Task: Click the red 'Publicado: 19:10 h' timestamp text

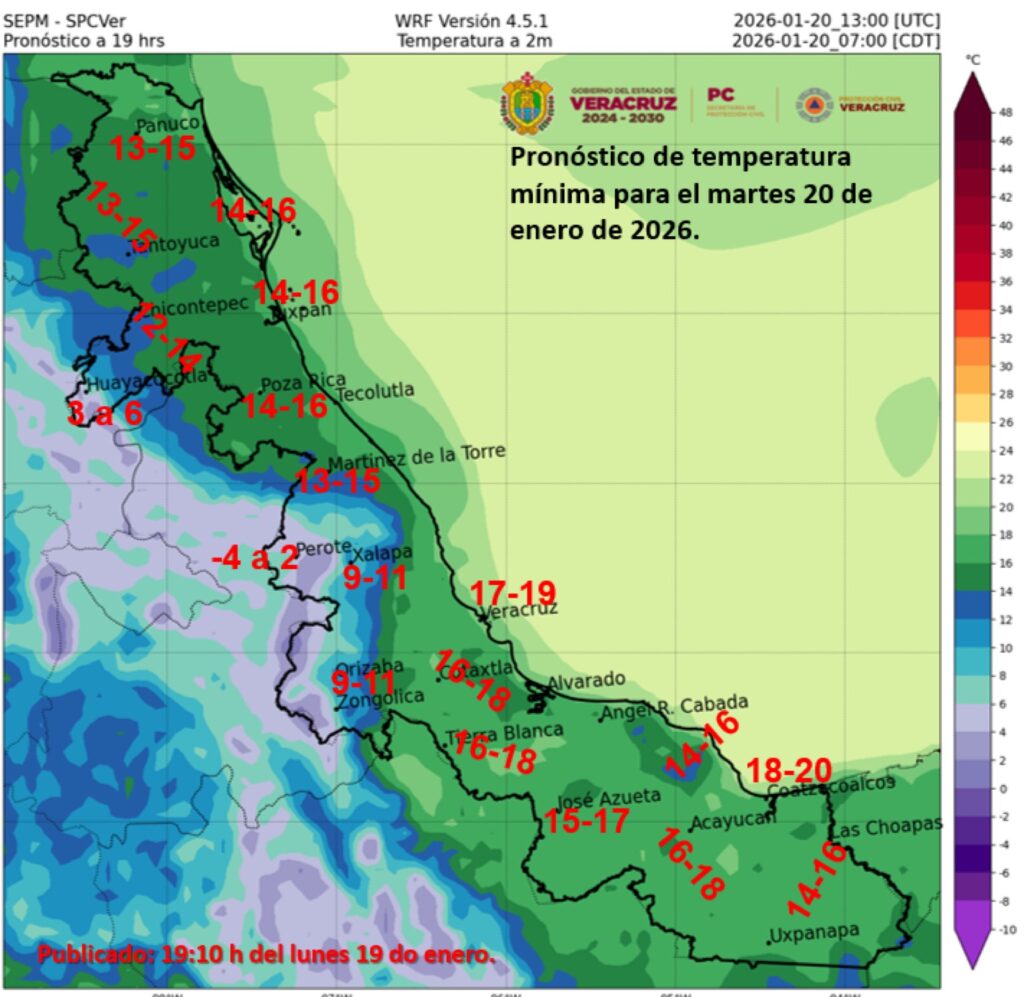Action: coord(266,954)
